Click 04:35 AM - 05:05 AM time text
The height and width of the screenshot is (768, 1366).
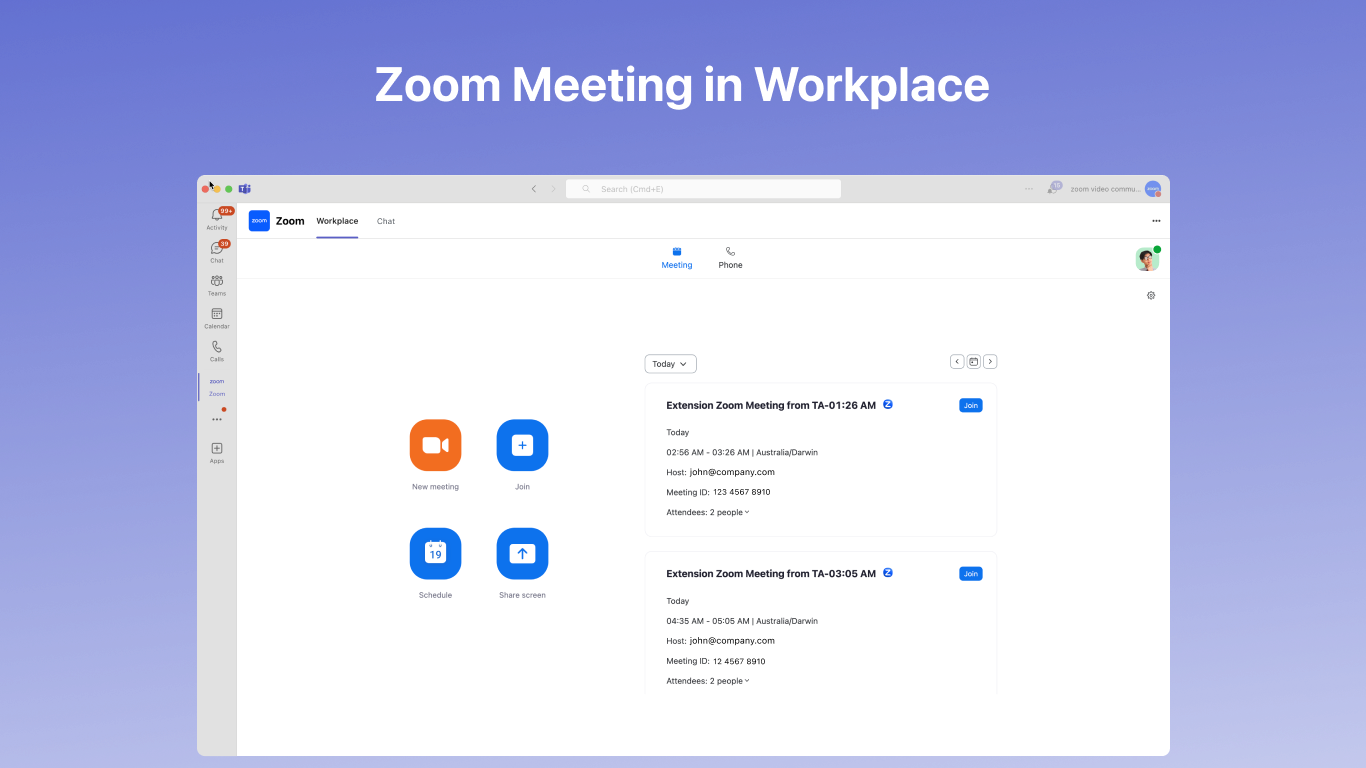click(708, 621)
